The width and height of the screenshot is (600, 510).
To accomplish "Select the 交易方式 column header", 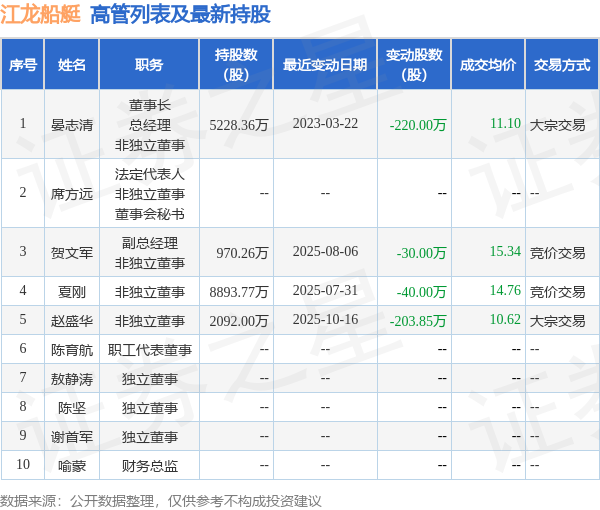I will click(562, 64).
